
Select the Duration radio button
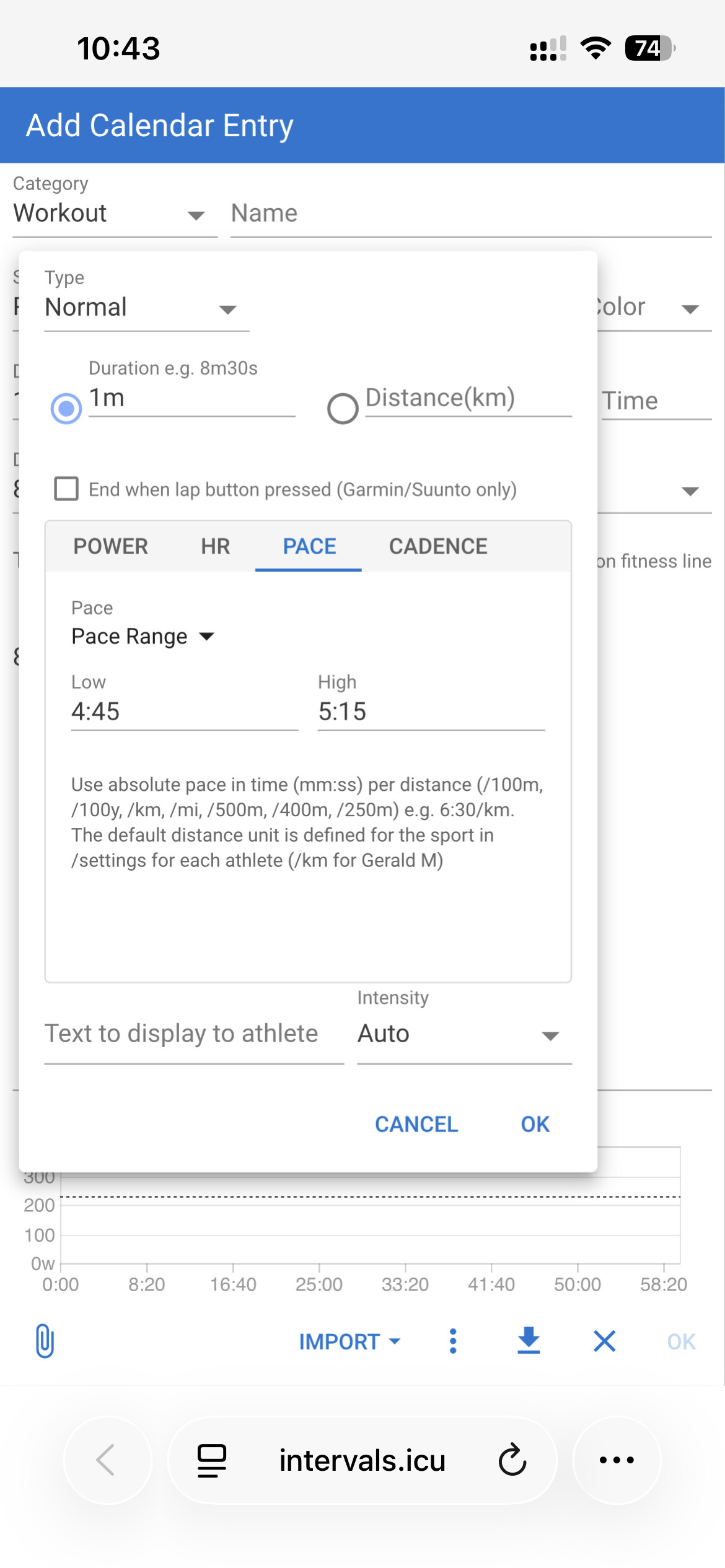coord(66,409)
